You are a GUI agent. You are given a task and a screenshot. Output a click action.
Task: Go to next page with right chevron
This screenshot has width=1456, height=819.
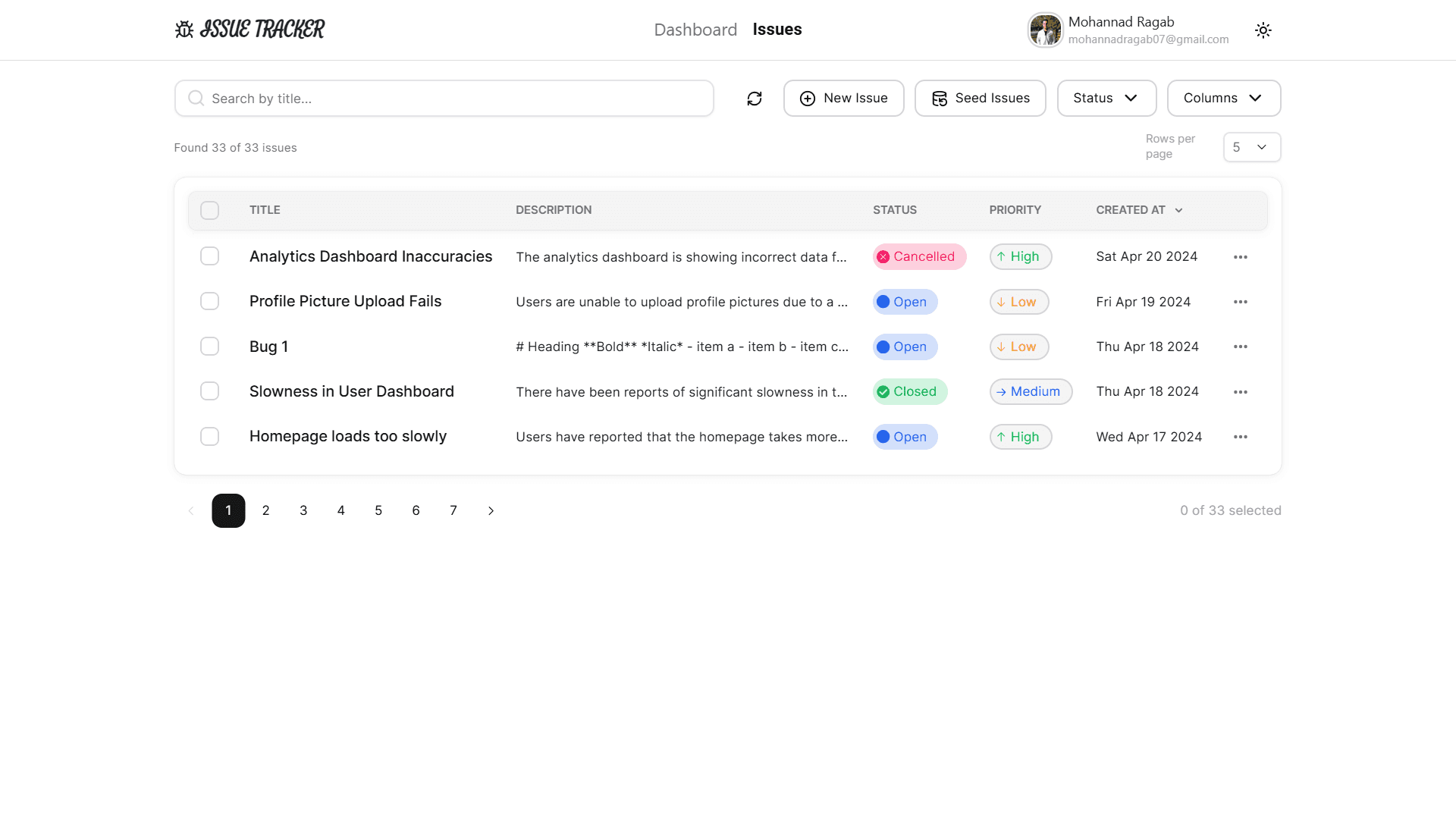[491, 511]
